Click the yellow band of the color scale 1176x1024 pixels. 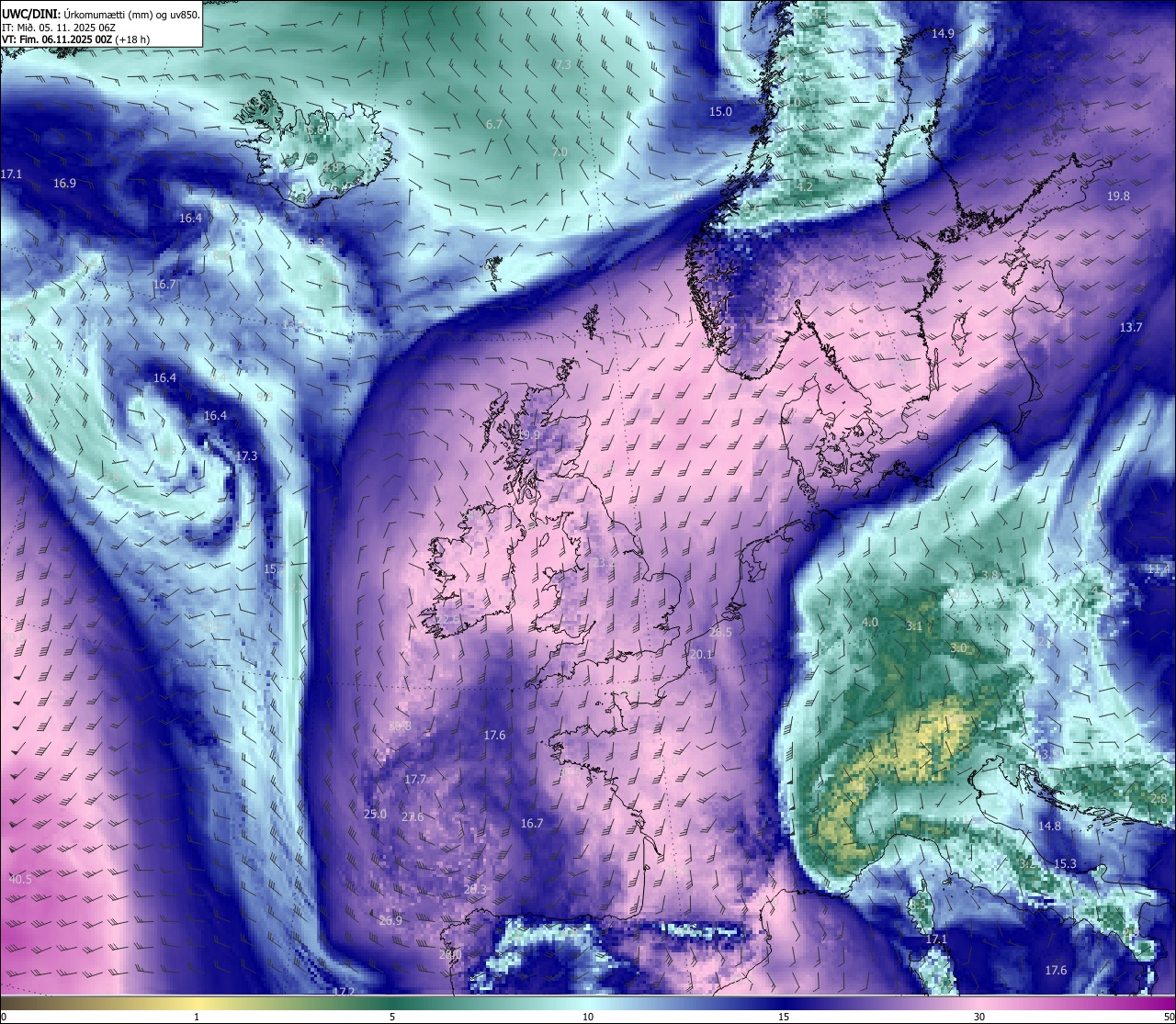tap(197, 1002)
